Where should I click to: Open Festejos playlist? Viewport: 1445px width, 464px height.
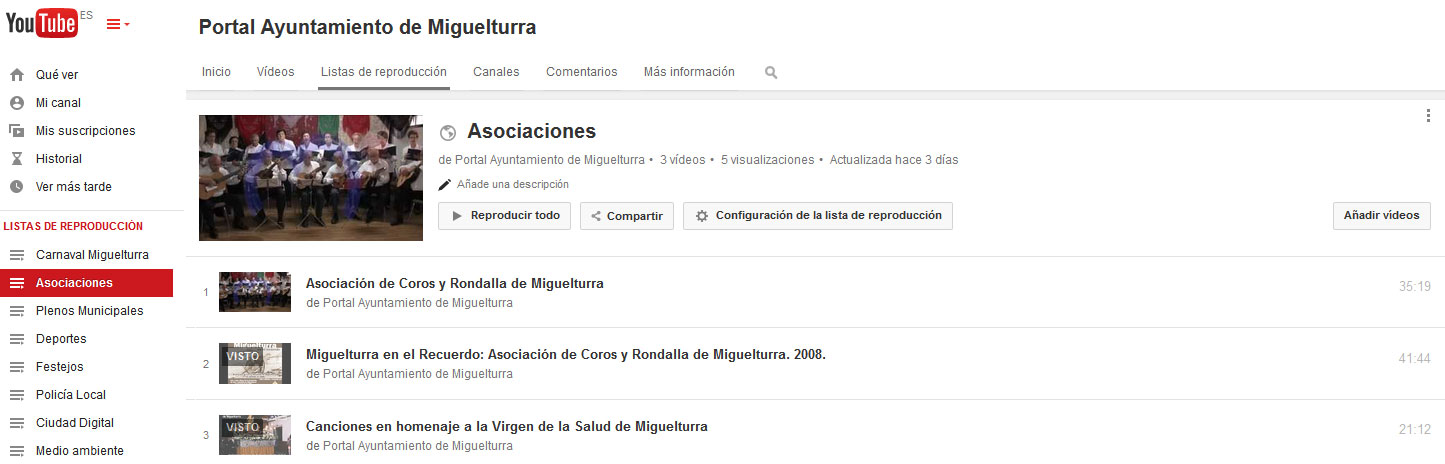point(60,367)
